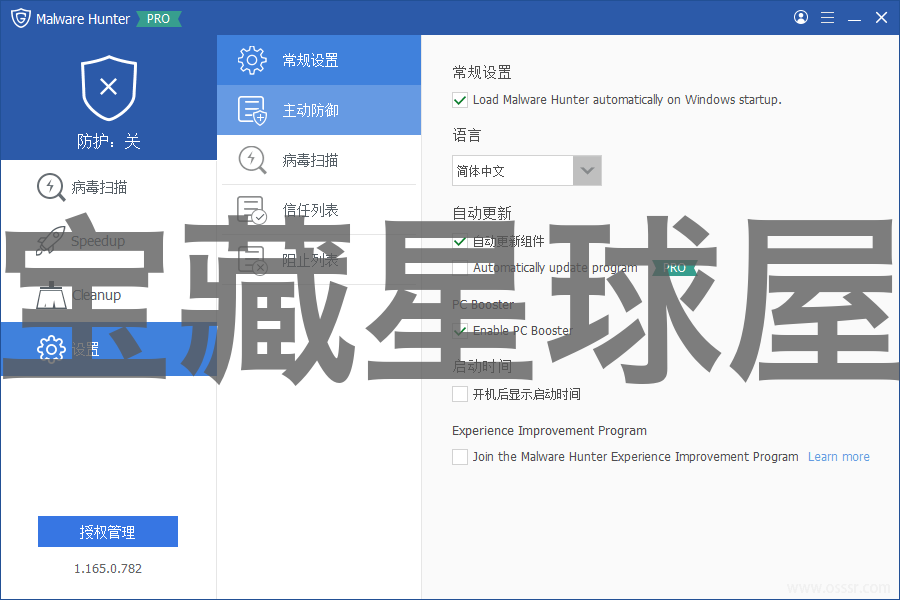The image size is (900, 600).
Task: Check Join Experience Improvement Program box
Action: click(x=460, y=457)
